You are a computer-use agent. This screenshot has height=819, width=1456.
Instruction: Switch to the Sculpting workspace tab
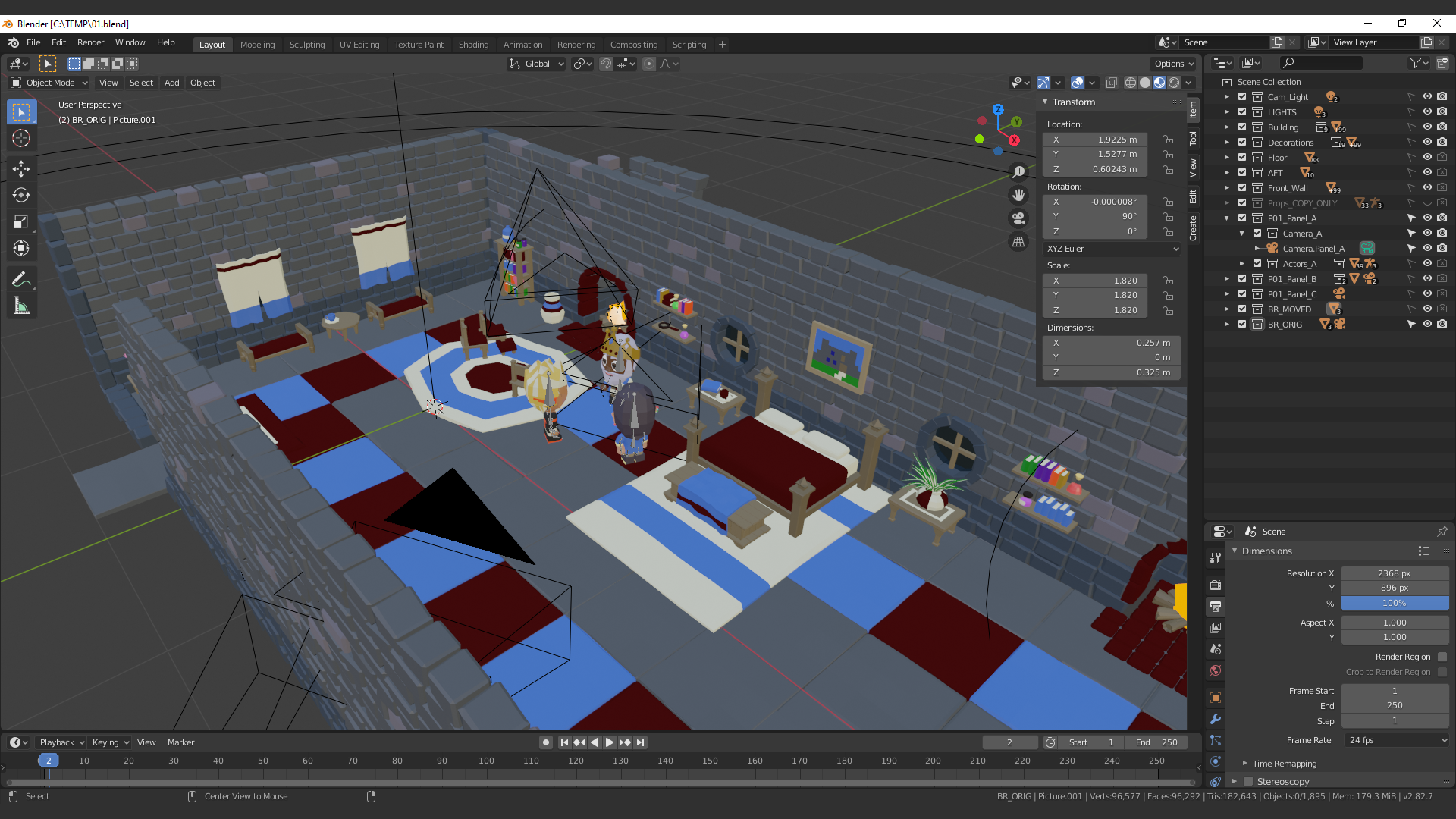point(306,44)
